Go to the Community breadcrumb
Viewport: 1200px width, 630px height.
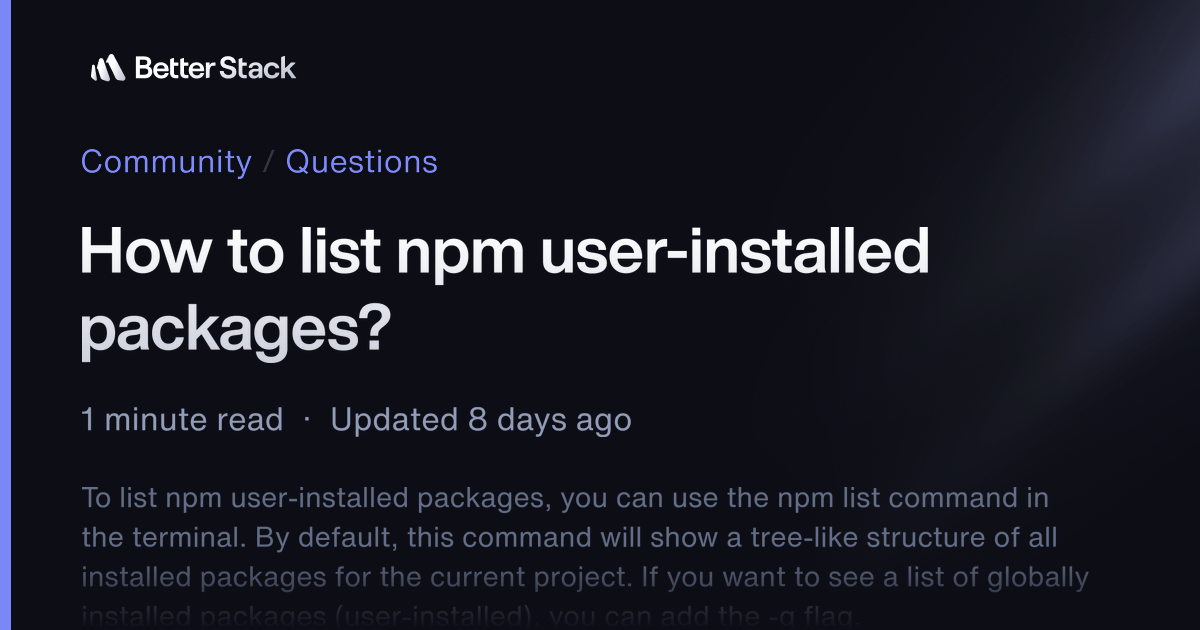pos(166,162)
